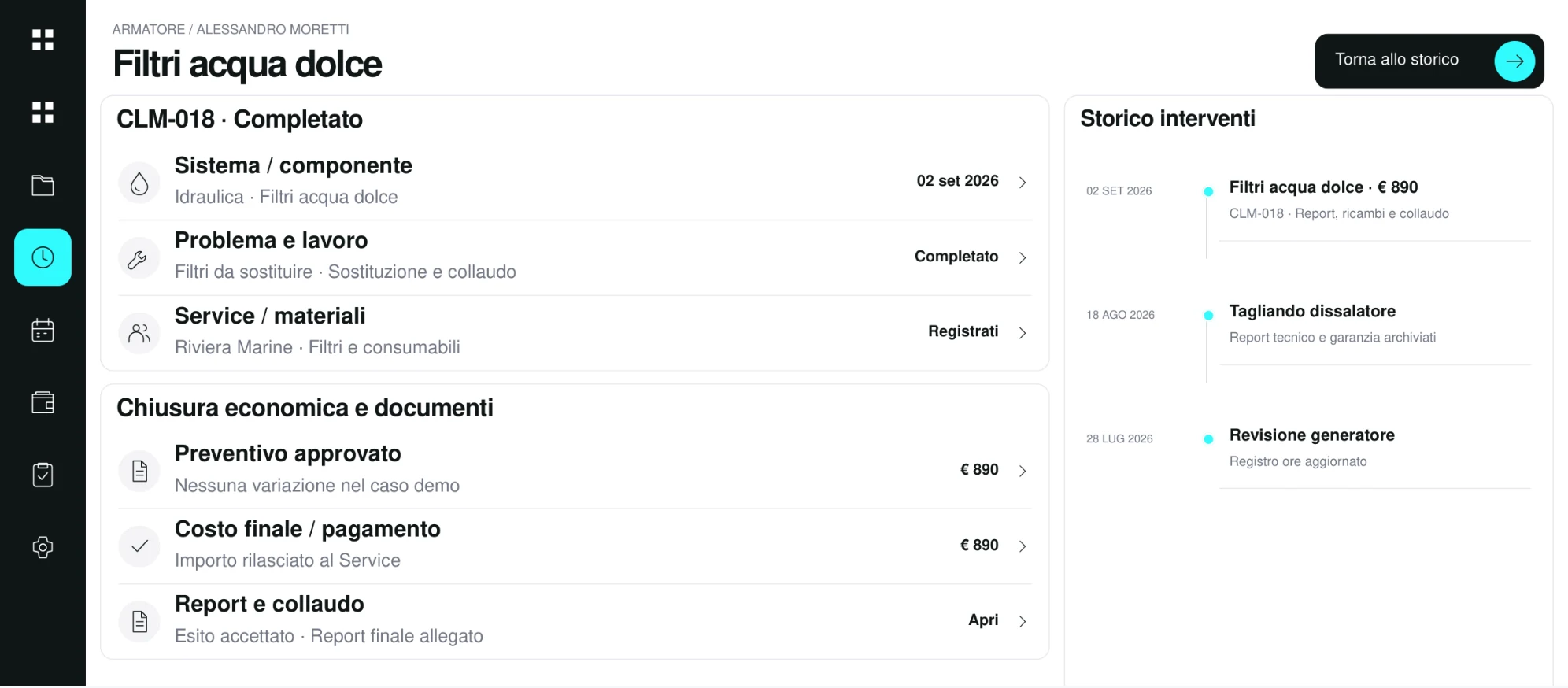
Task: Click the Chiusura economica e documenti heading
Action: tap(305, 408)
